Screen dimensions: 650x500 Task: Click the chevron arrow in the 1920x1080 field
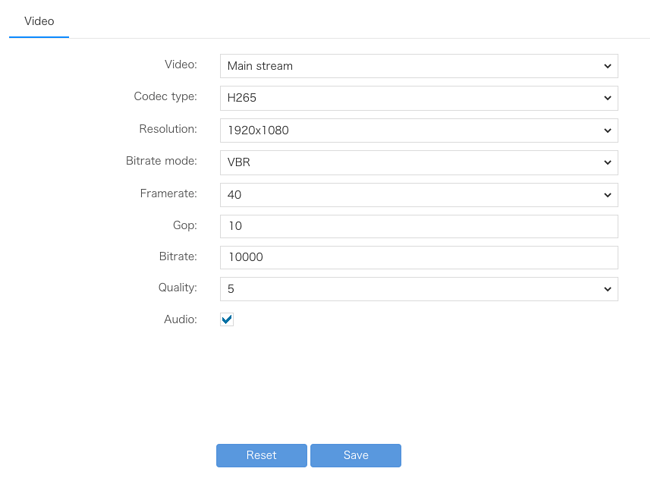point(607,130)
